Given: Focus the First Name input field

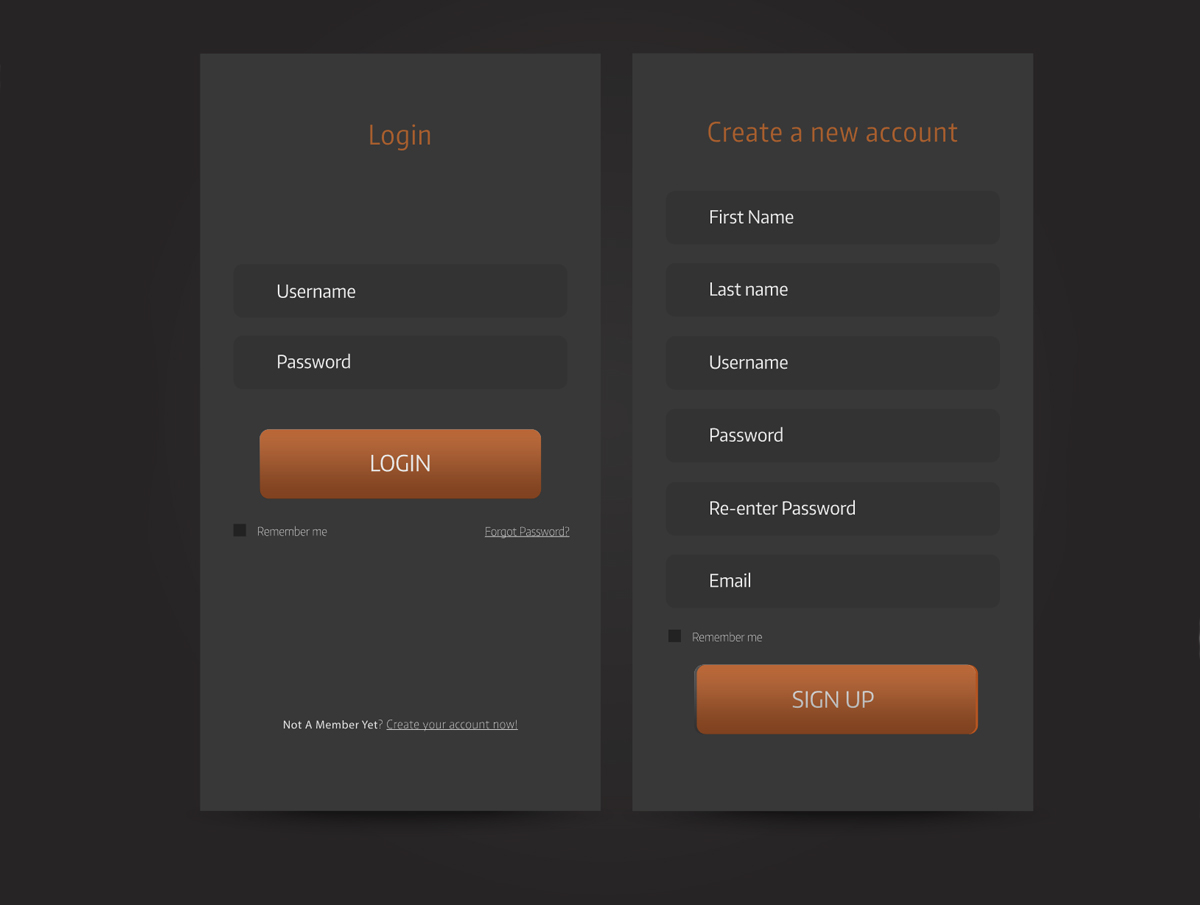Looking at the screenshot, I should [833, 217].
